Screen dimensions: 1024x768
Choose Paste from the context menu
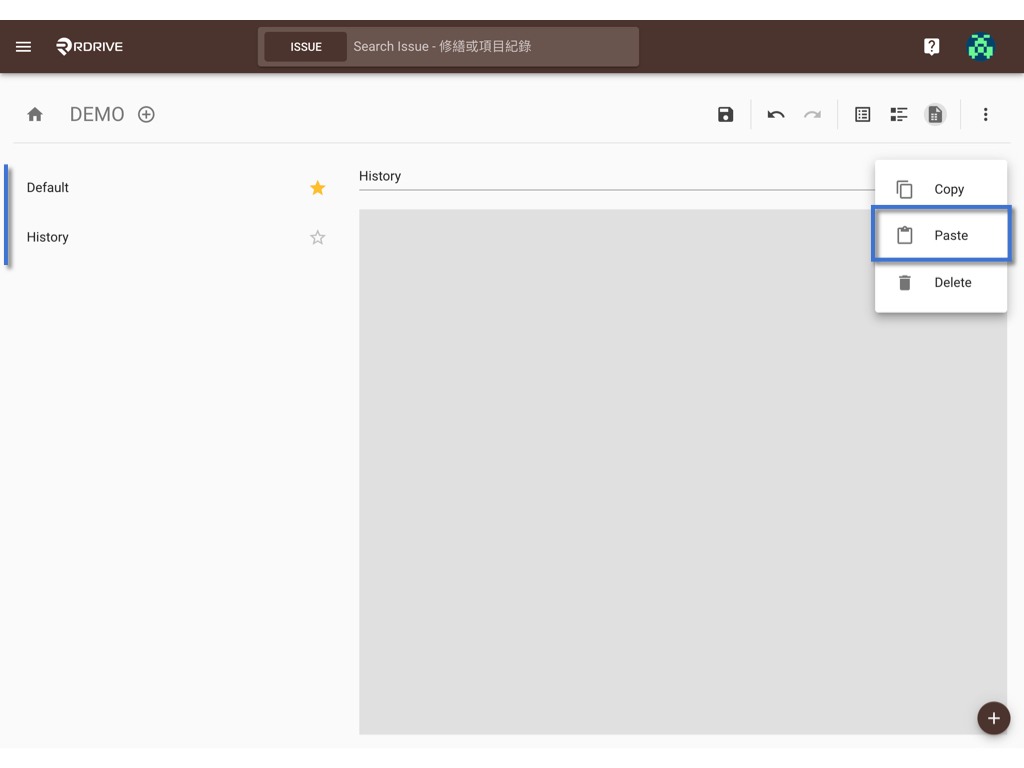point(940,235)
